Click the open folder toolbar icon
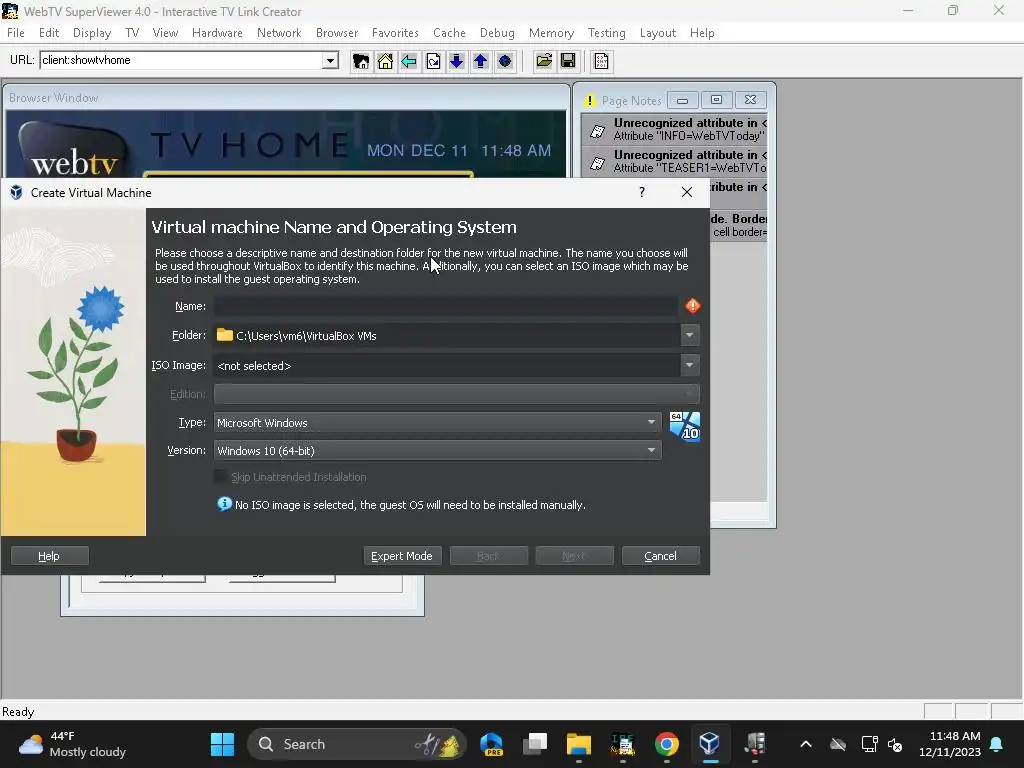 544,61
